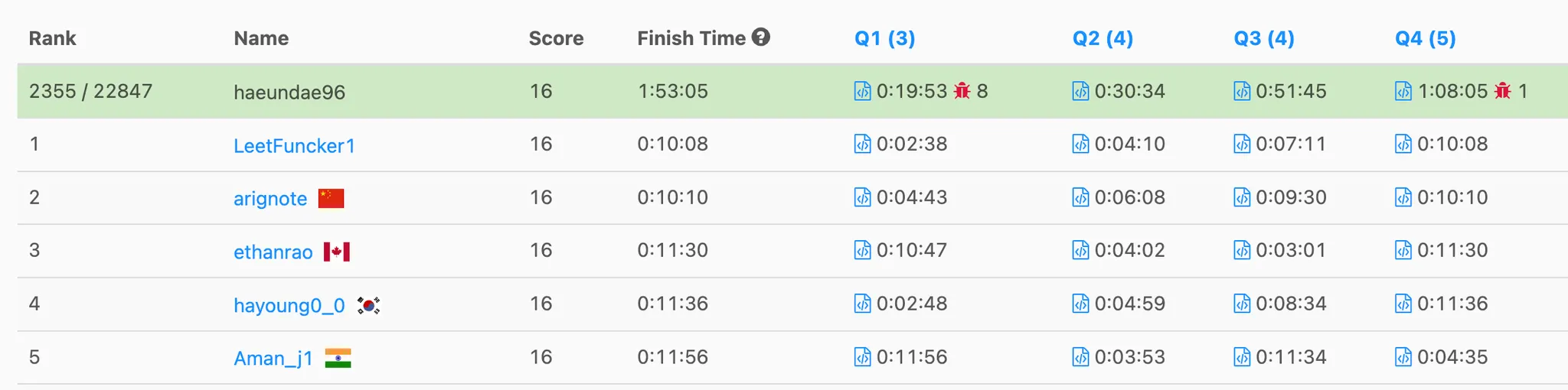The width and height of the screenshot is (1568, 390).
Task: Open haeundae96's Q4 code submission icon
Action: click(x=1403, y=91)
